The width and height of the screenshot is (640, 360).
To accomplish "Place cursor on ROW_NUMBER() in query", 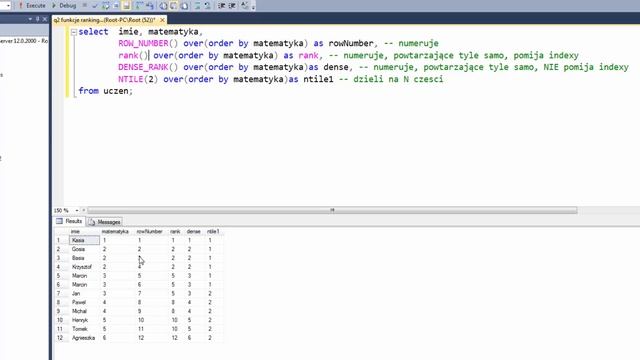I will (149, 43).
